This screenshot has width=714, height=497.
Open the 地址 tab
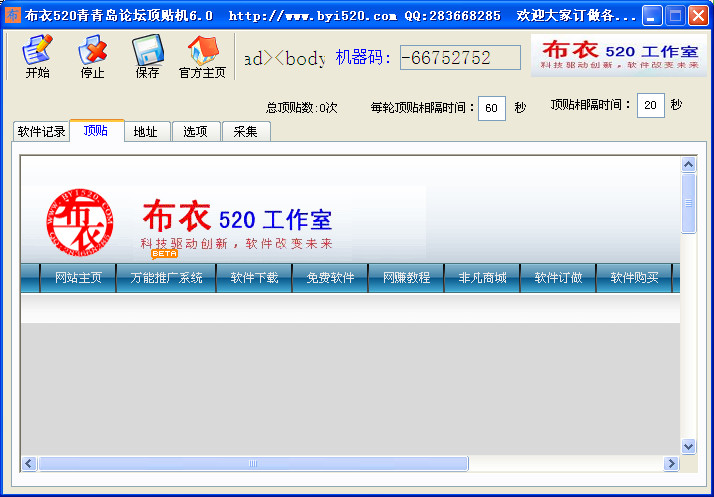coord(146,132)
